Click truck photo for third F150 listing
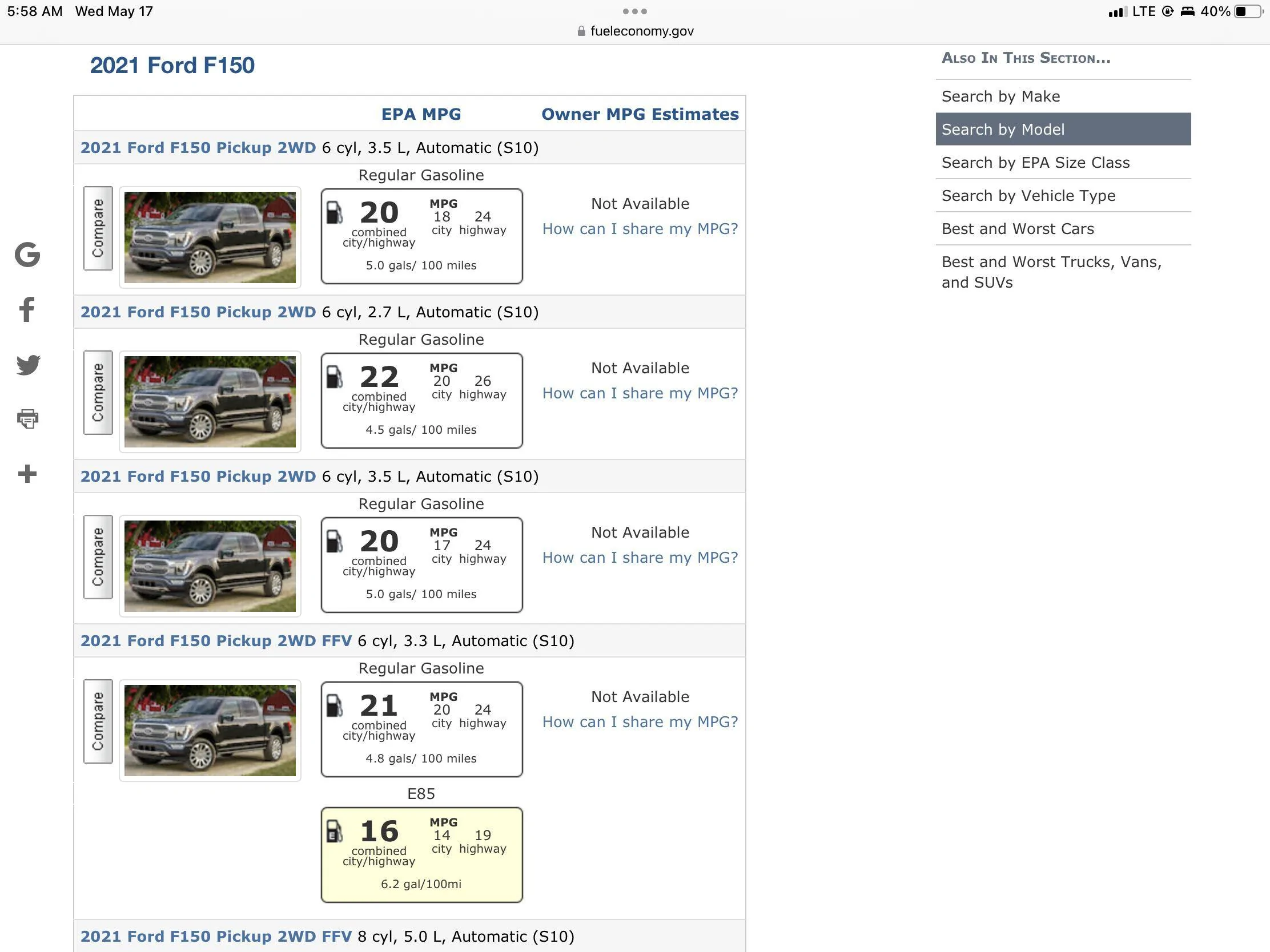The width and height of the screenshot is (1270, 952). [x=210, y=566]
